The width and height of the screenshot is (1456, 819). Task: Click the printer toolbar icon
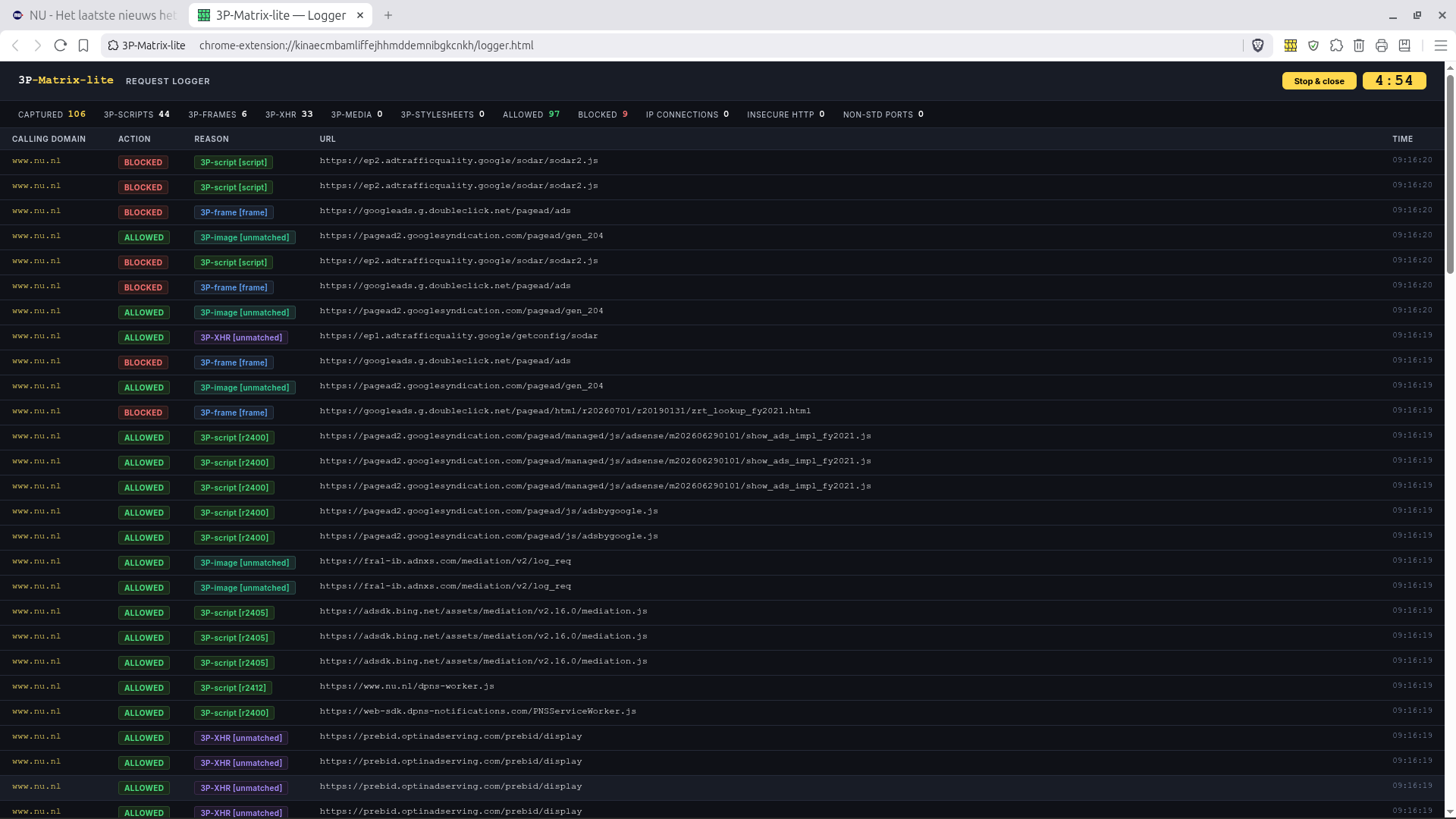coord(1382,45)
